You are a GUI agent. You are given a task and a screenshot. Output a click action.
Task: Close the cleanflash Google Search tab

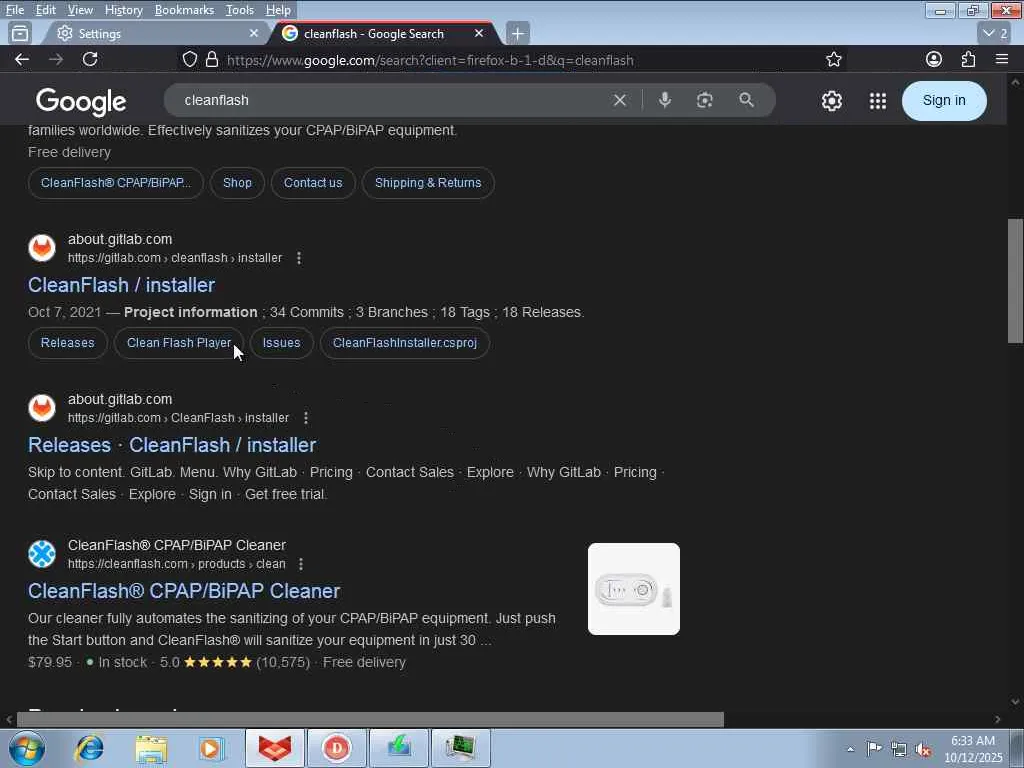pyautogui.click(x=479, y=33)
